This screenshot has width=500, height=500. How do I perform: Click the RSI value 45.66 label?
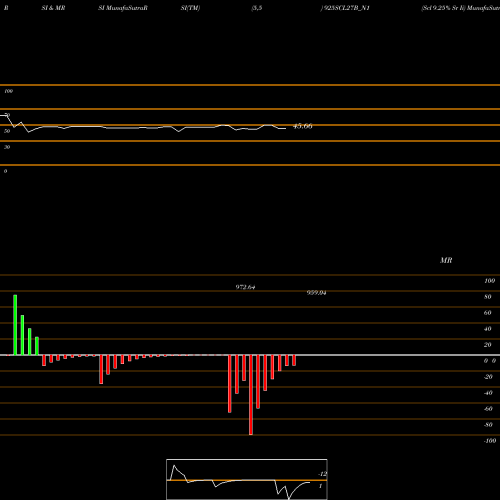click(303, 126)
